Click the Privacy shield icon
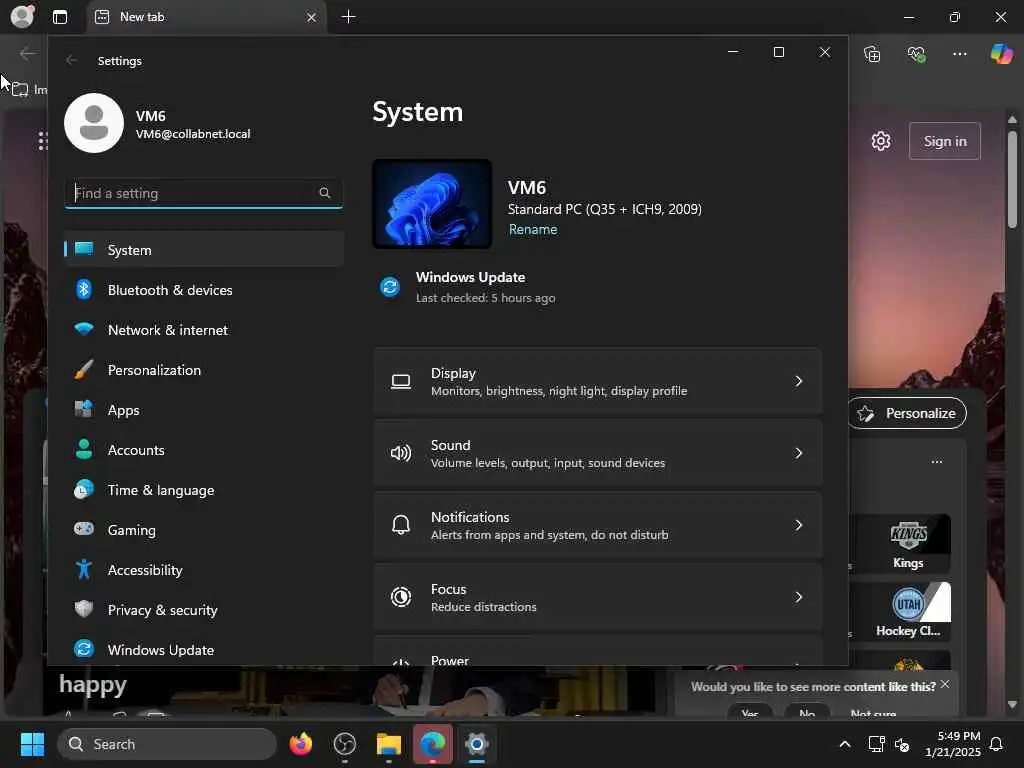1024x768 pixels. pos(84,609)
